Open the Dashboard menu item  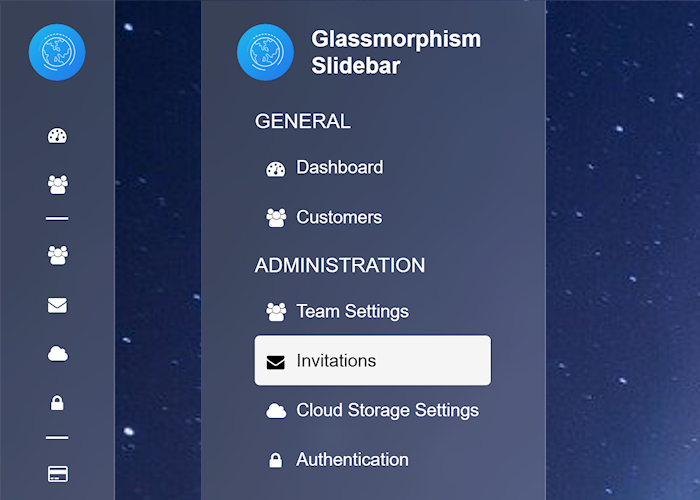339,168
